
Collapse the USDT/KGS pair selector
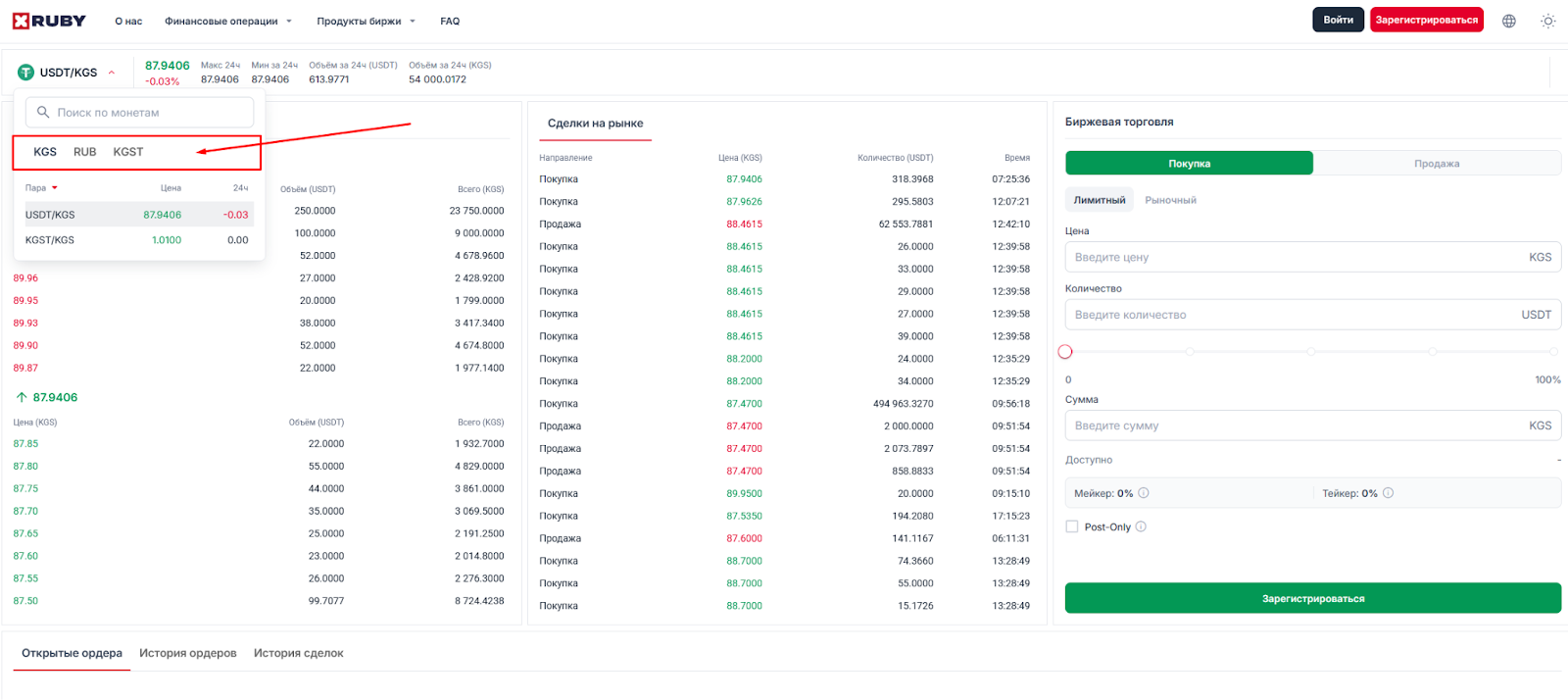(112, 73)
